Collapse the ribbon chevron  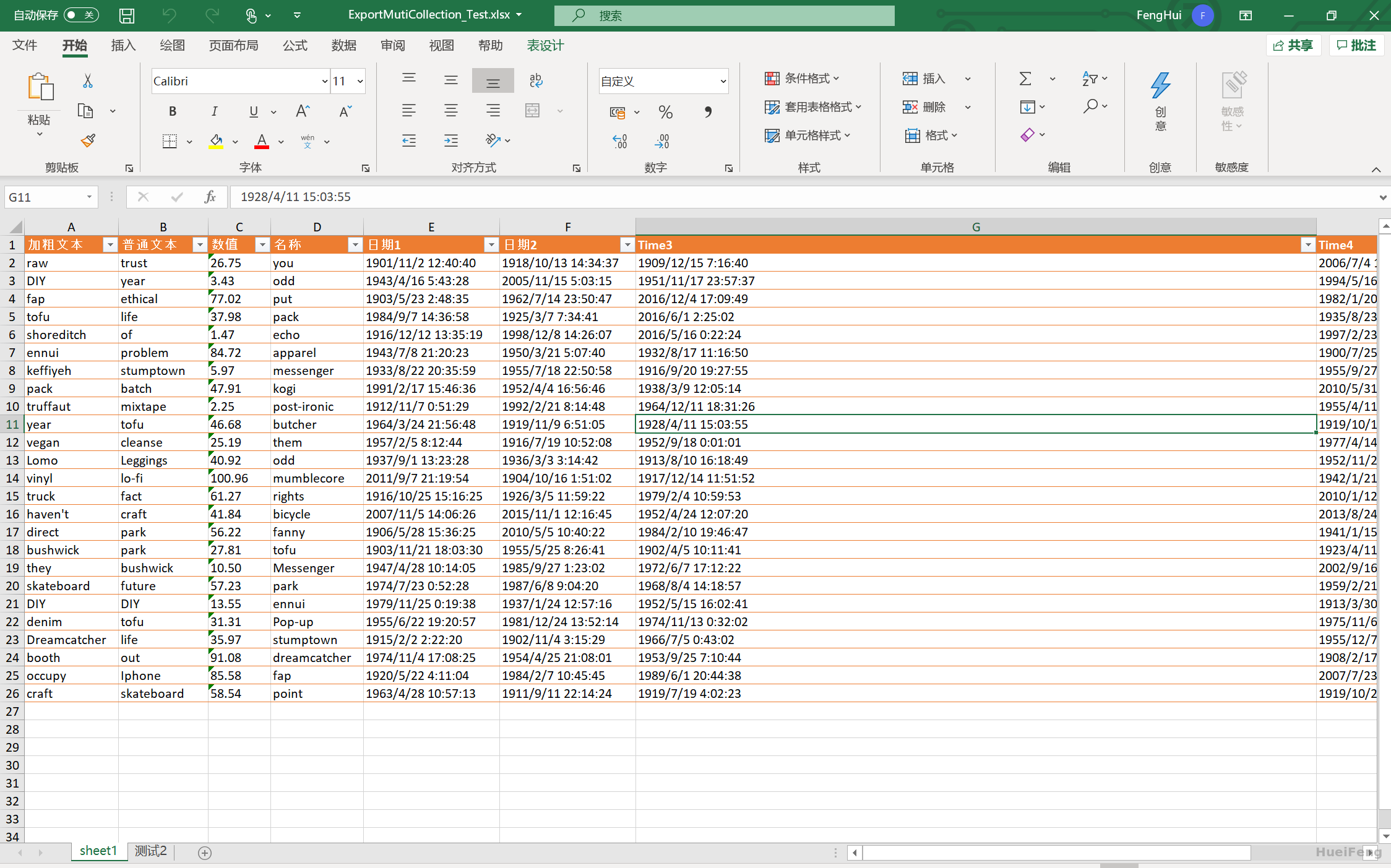click(1376, 169)
